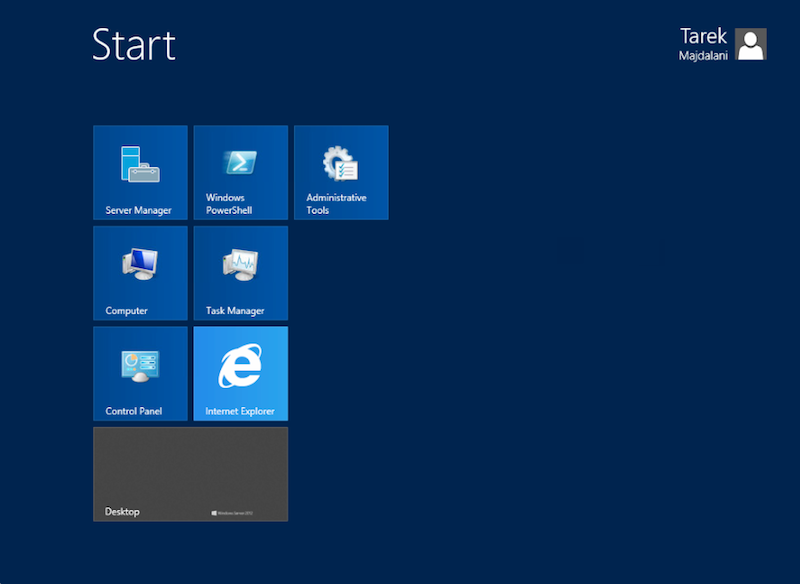Click the user account picture
Viewport: 800px width, 584px height.
tap(751, 44)
